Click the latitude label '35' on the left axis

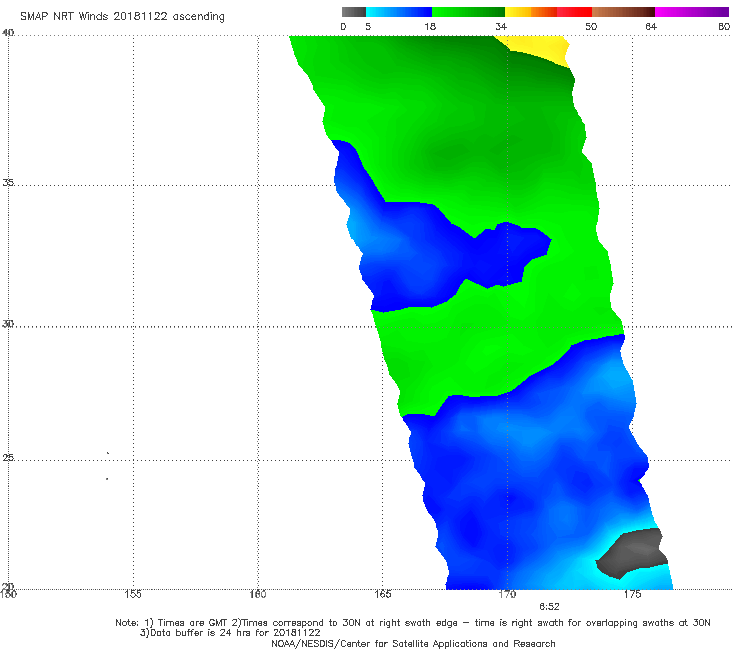tap(8, 183)
